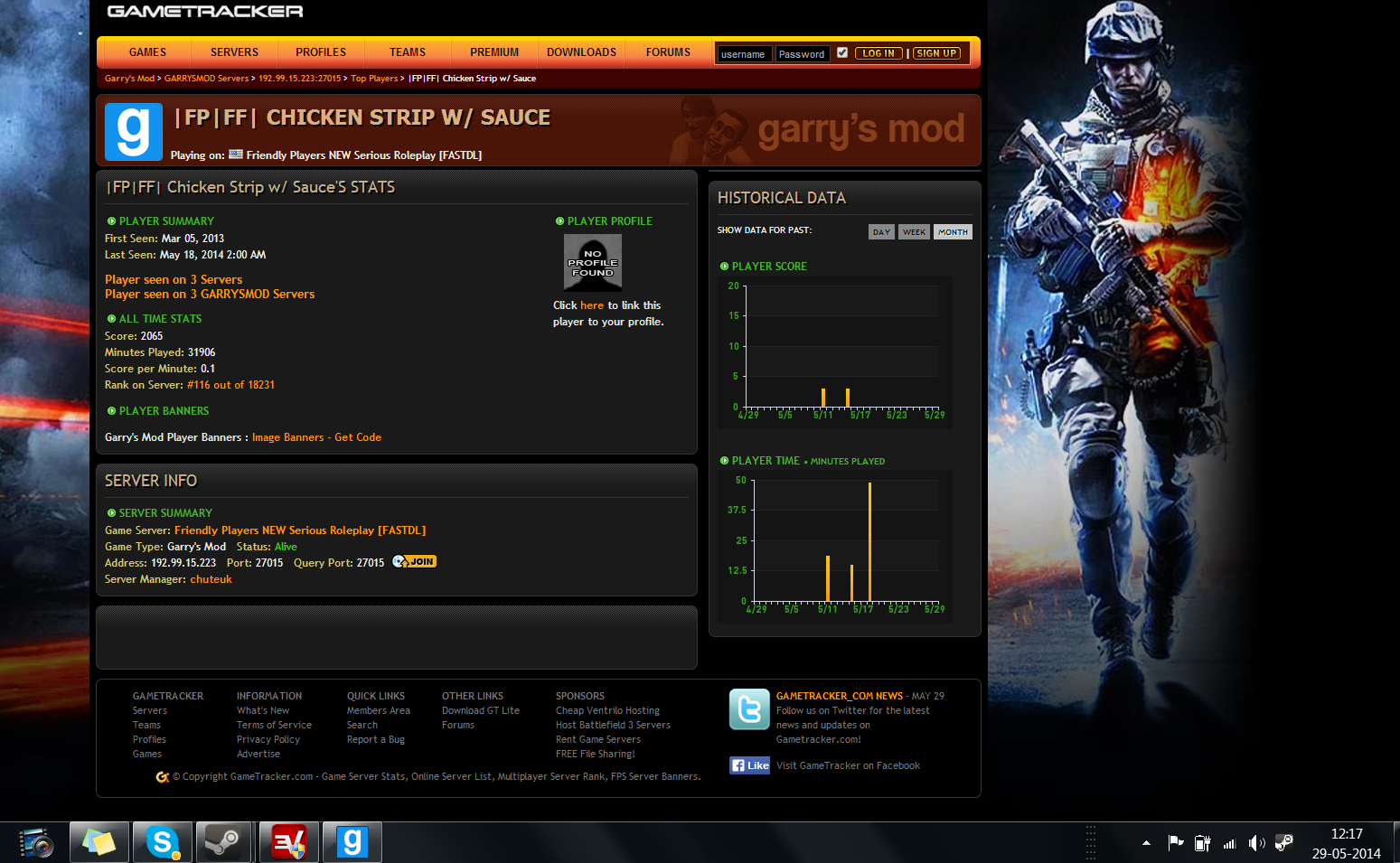Open the Teams menu
This screenshot has height=863, width=1400.
(x=408, y=52)
